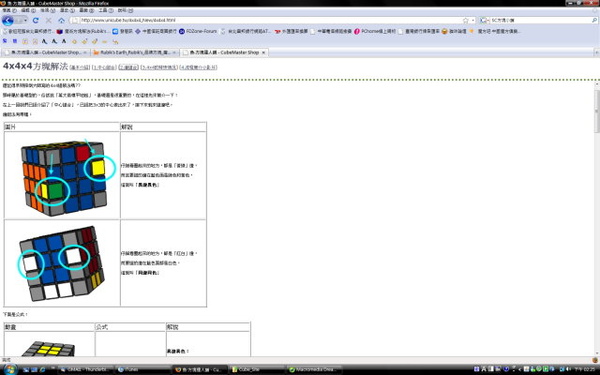The height and width of the screenshot is (375, 600).
Task: Click the Firefox taskbar button
Action: coord(200,370)
